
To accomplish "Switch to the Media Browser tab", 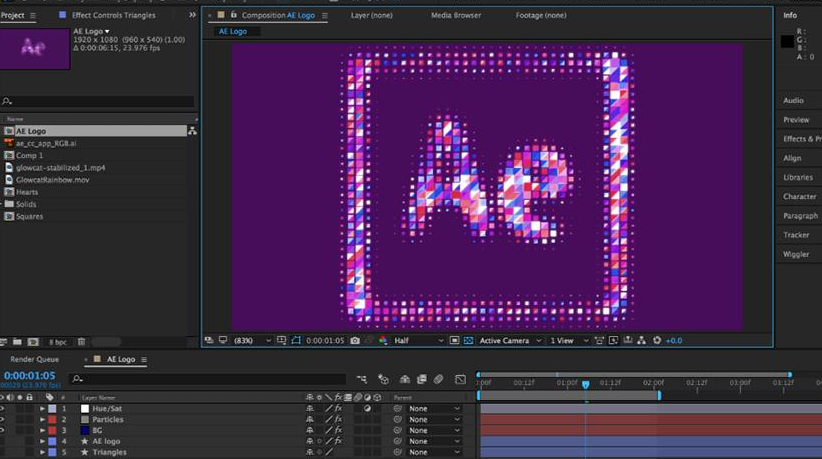I will (456, 15).
